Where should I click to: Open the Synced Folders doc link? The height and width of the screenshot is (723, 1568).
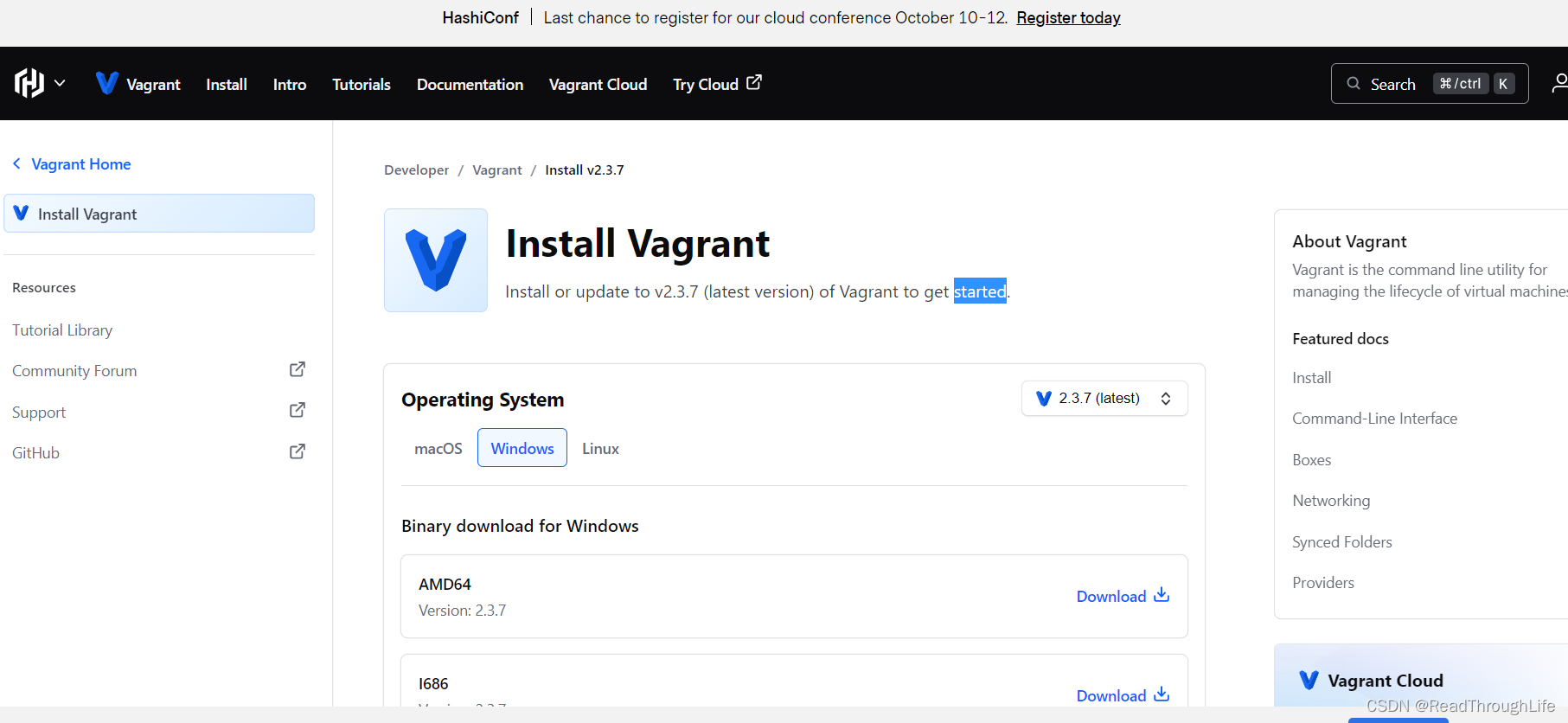click(1342, 542)
